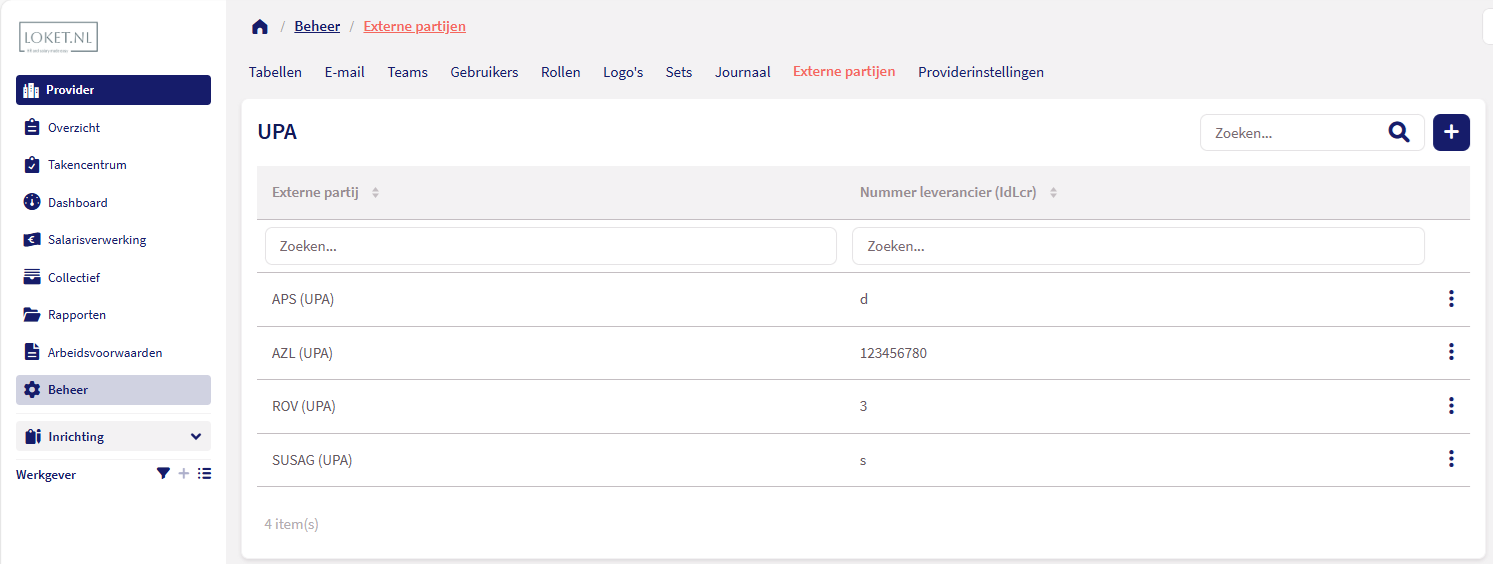Open Takencentrum from the sidebar
Screen dimensions: 1493x564
87,165
